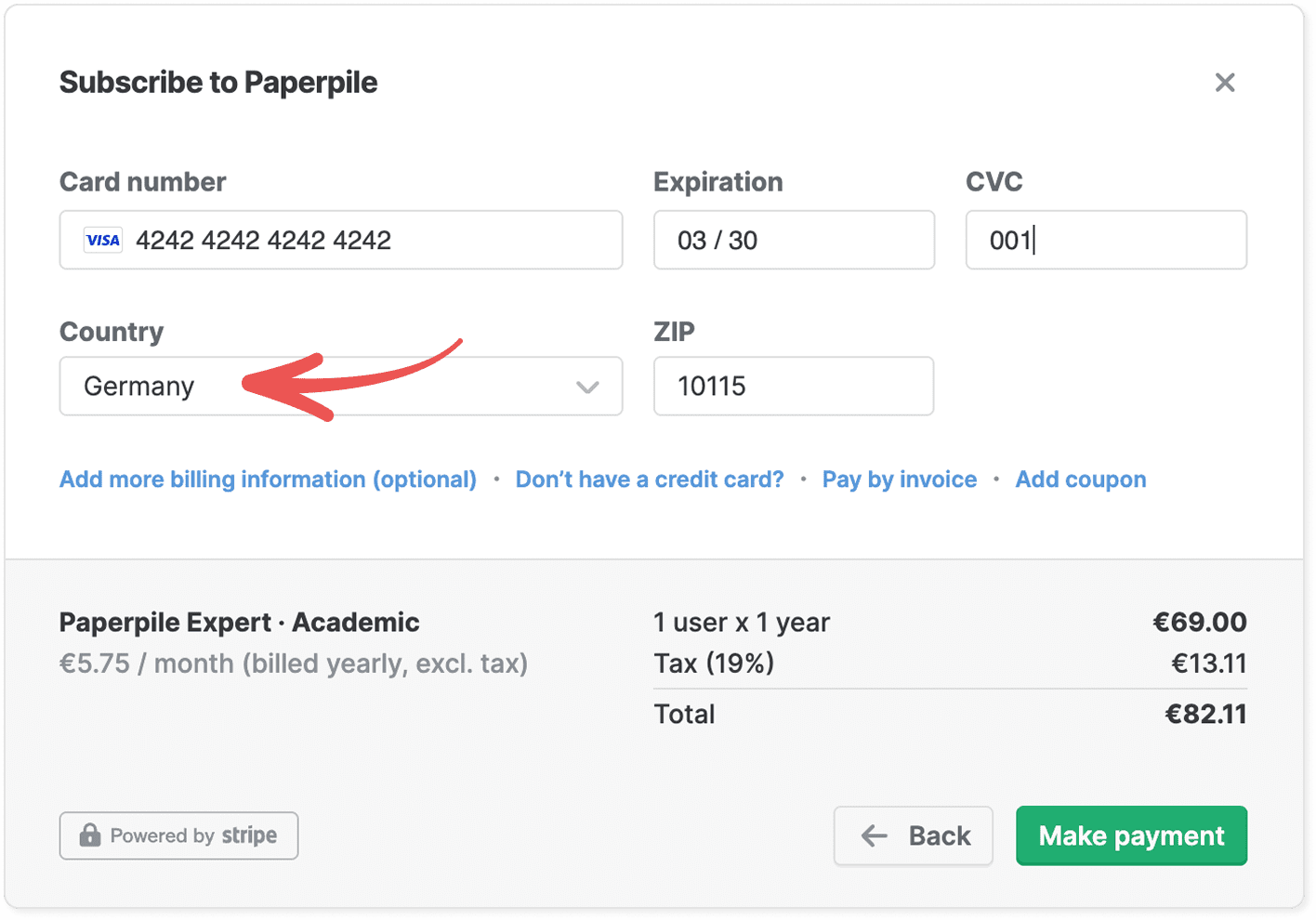1316x920 pixels.
Task: Click the lock icon in Stripe badge
Action: pos(90,835)
